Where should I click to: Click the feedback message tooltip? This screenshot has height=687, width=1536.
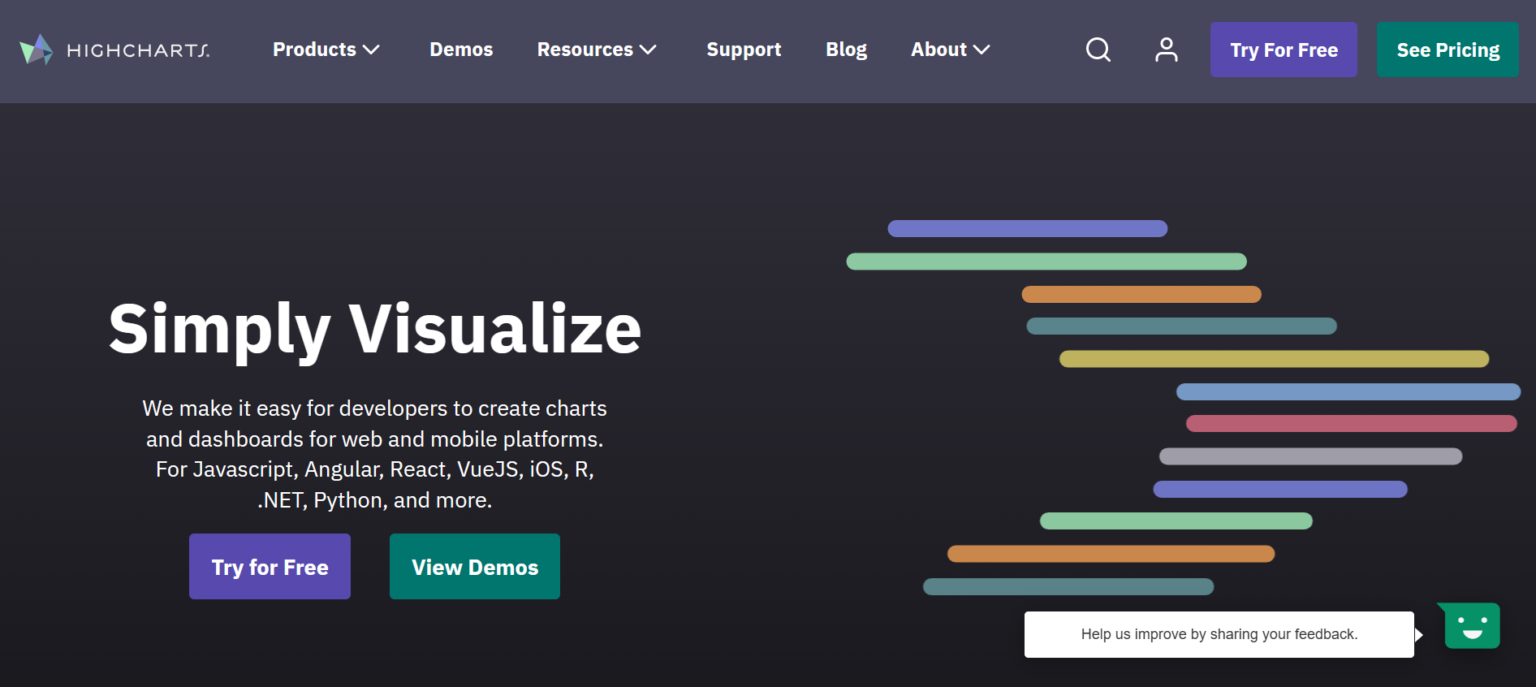click(x=1218, y=634)
